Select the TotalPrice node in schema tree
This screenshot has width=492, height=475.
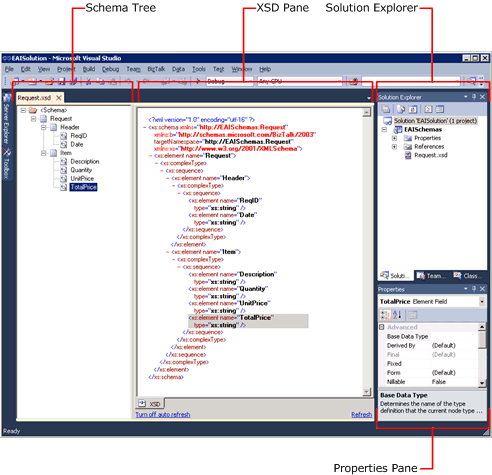pos(83,187)
